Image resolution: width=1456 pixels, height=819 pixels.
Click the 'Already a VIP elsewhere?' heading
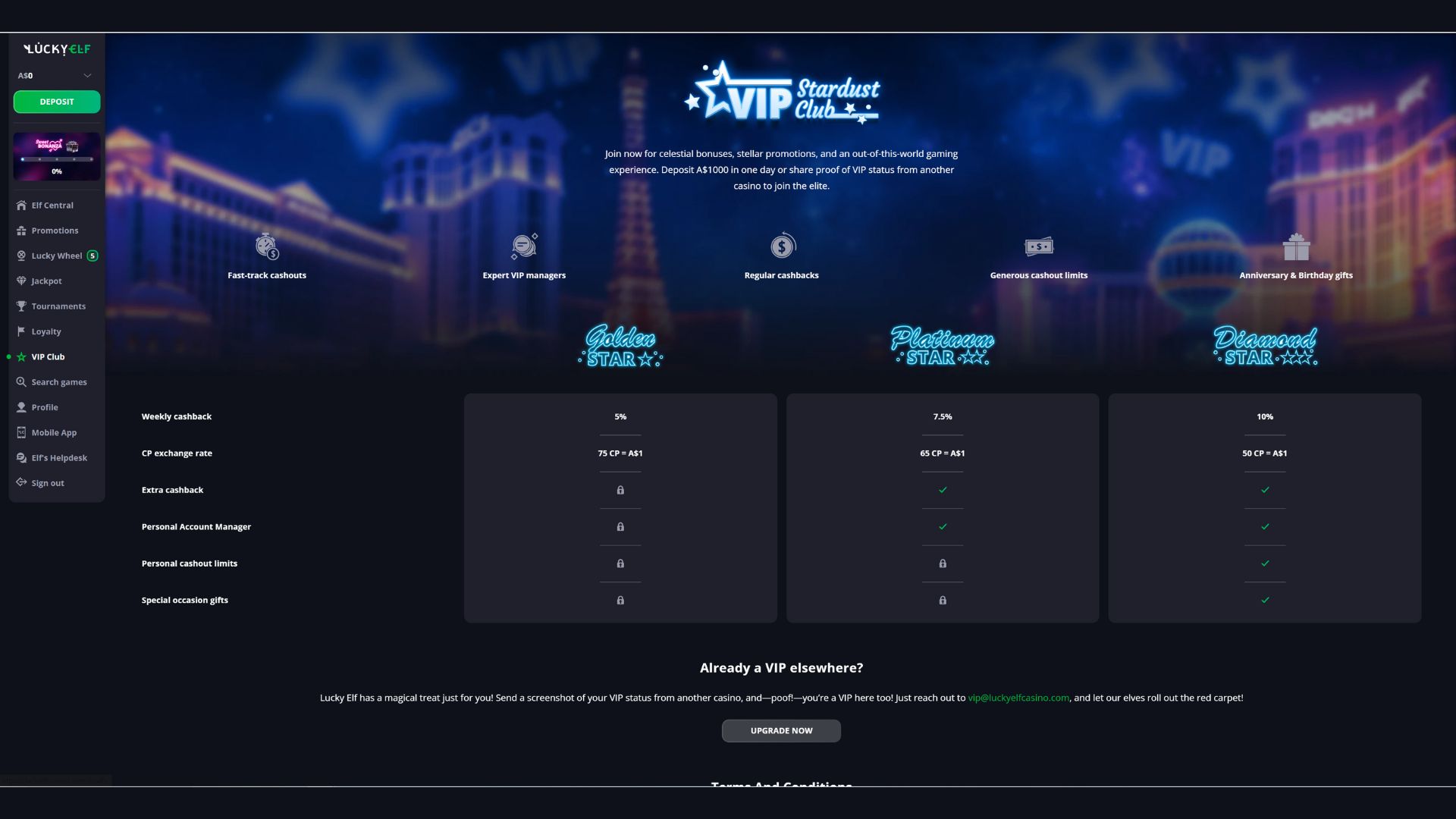[782, 668]
